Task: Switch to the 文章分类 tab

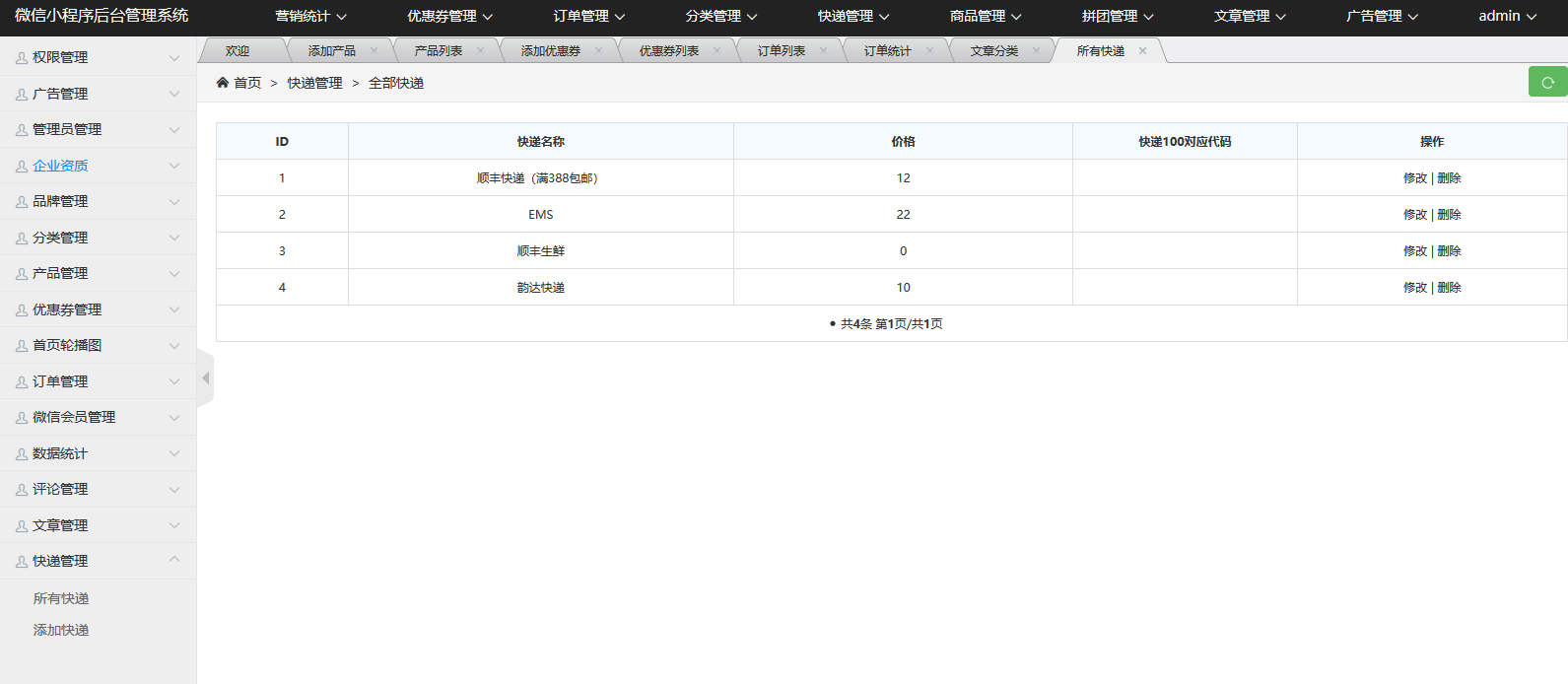Action: (993, 51)
